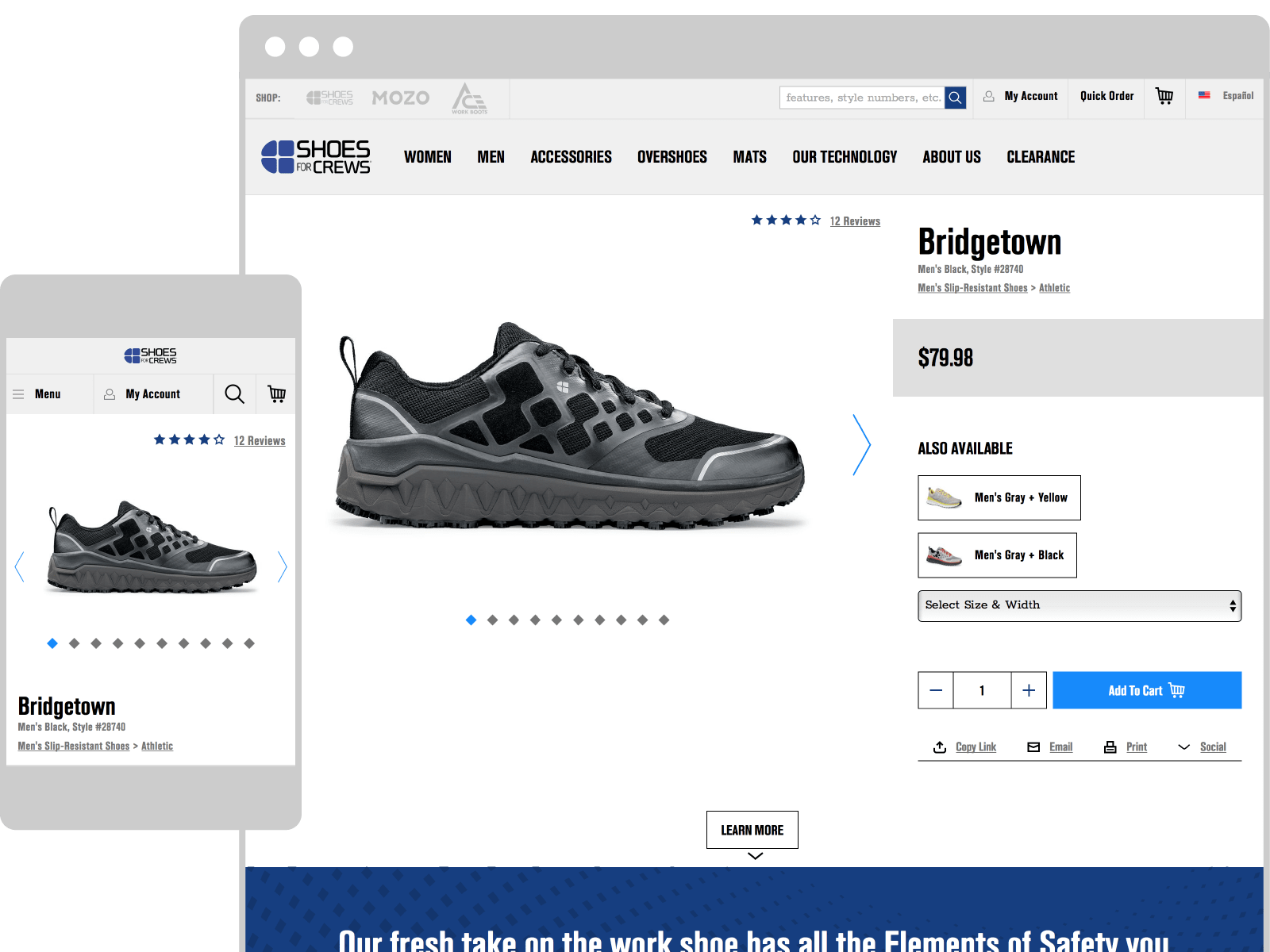
Task: Open the Select Size & Width dropdown
Action: tap(1079, 605)
